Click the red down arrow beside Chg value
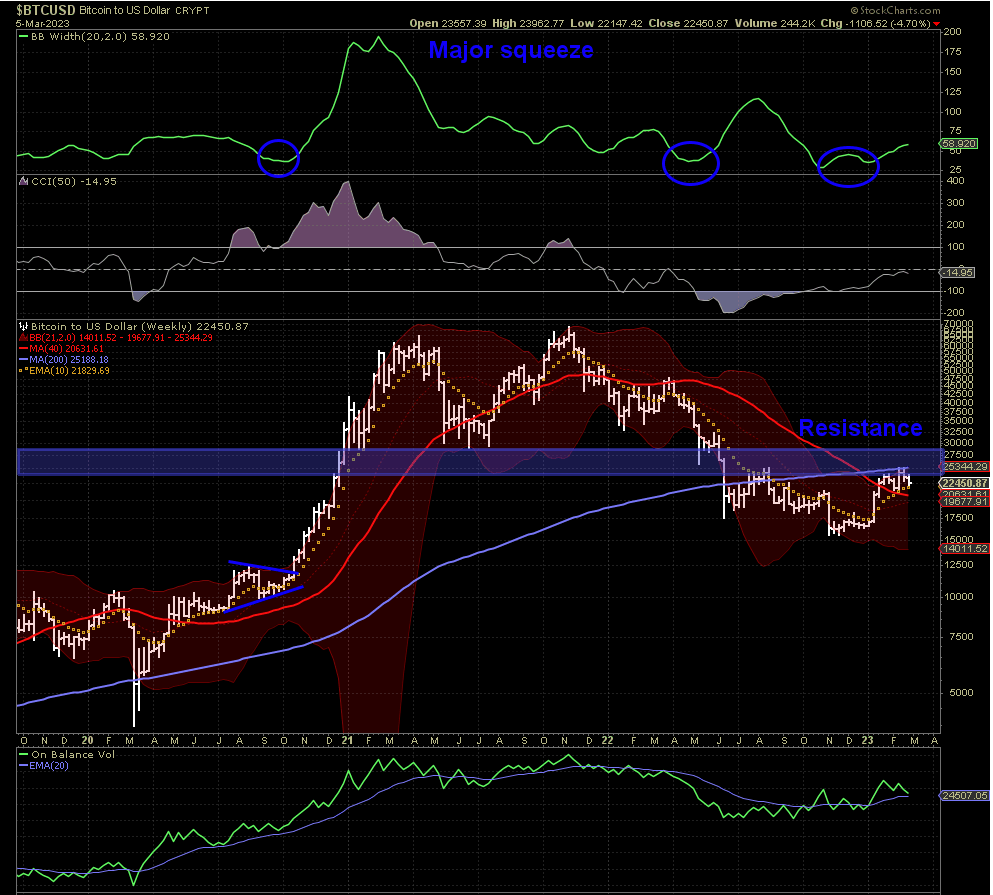The width and height of the screenshot is (993, 895). (937, 24)
